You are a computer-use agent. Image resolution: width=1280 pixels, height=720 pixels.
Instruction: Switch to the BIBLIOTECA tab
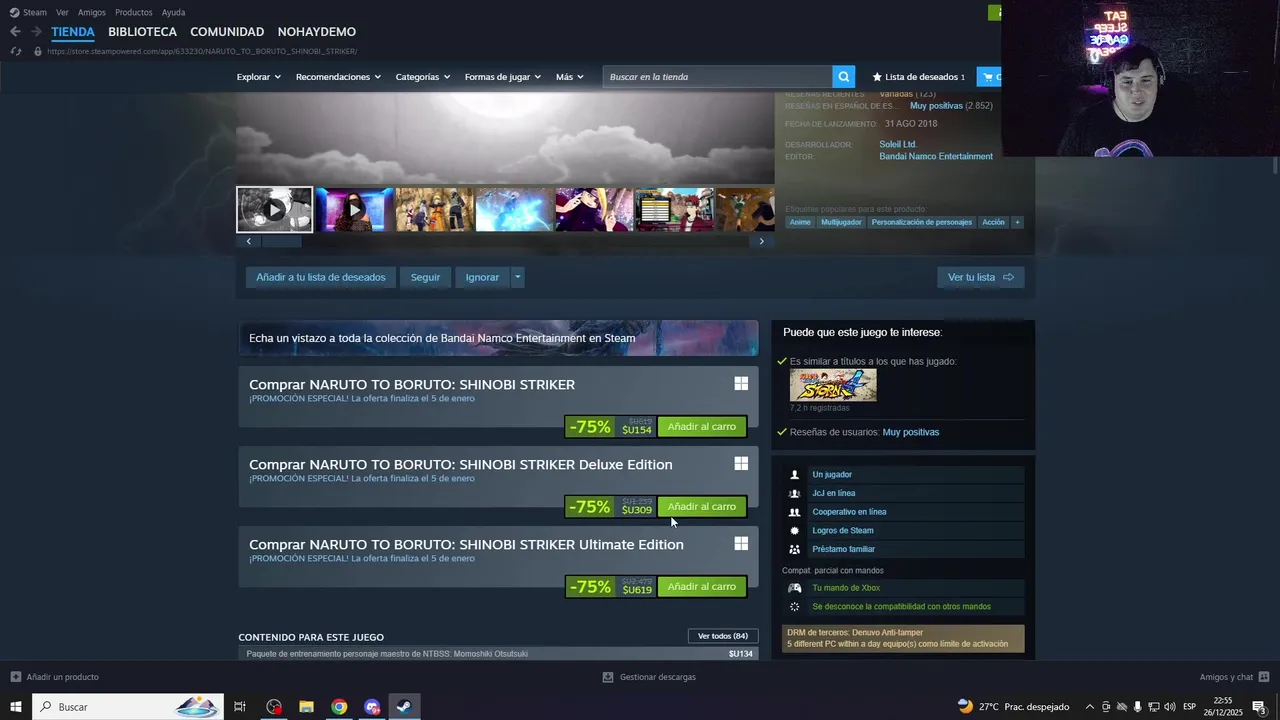(142, 32)
